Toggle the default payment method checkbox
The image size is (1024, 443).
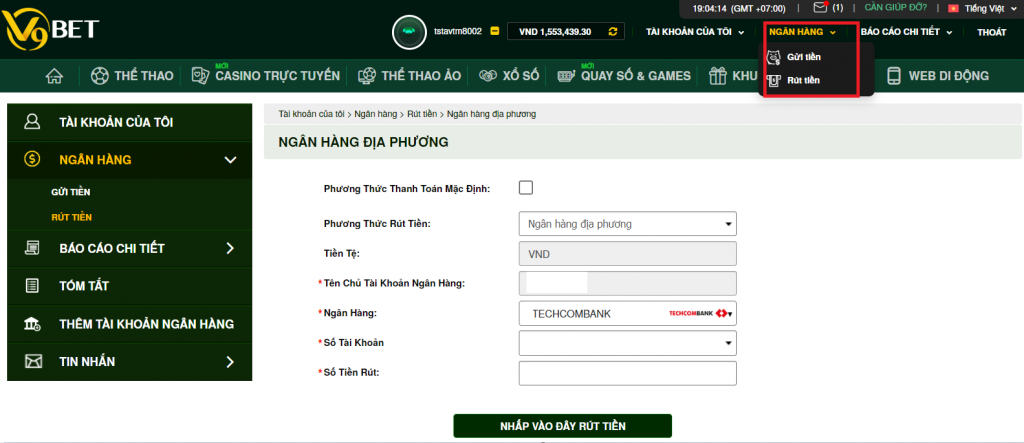[526, 187]
